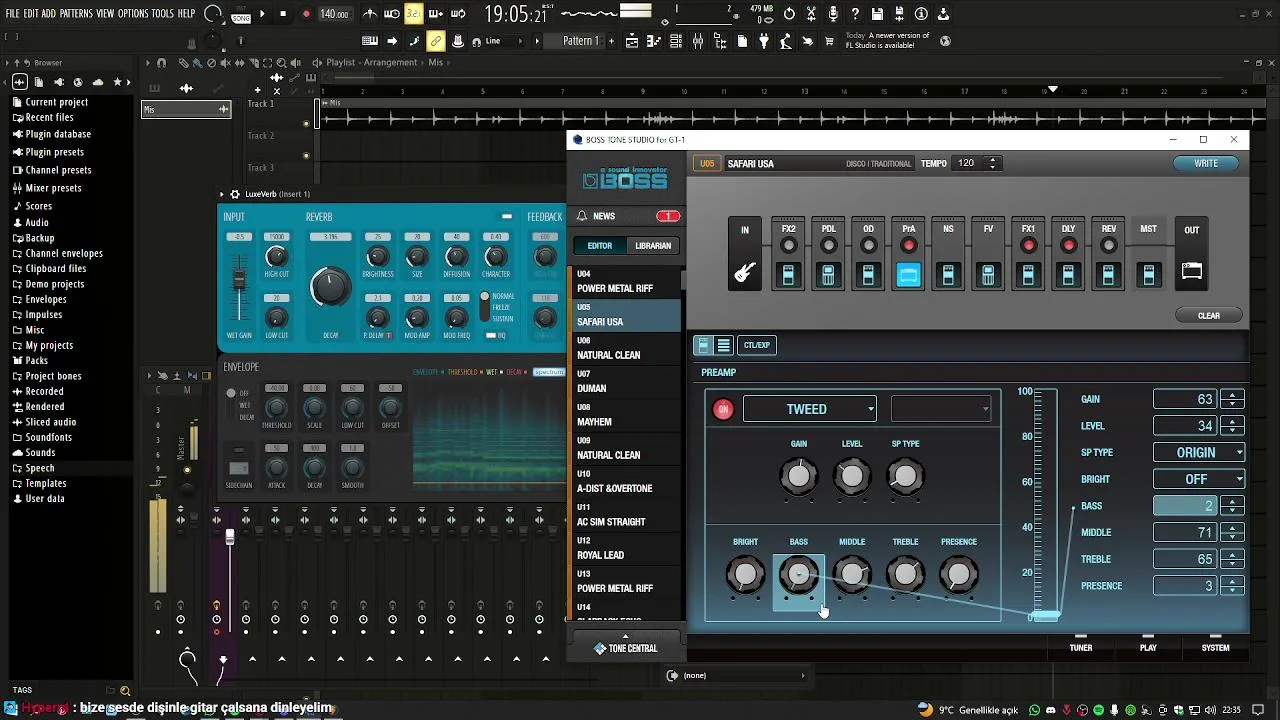Click the CLEAR button
The width and height of the screenshot is (1280, 720).
pyautogui.click(x=1209, y=316)
